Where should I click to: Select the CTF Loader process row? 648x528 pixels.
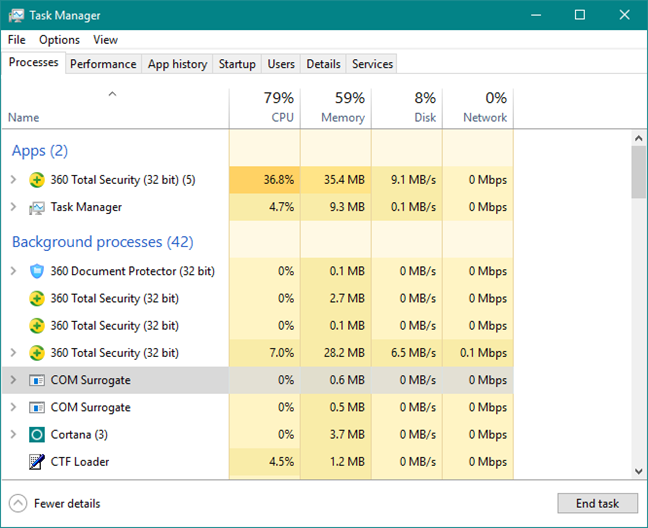[x=258, y=462]
